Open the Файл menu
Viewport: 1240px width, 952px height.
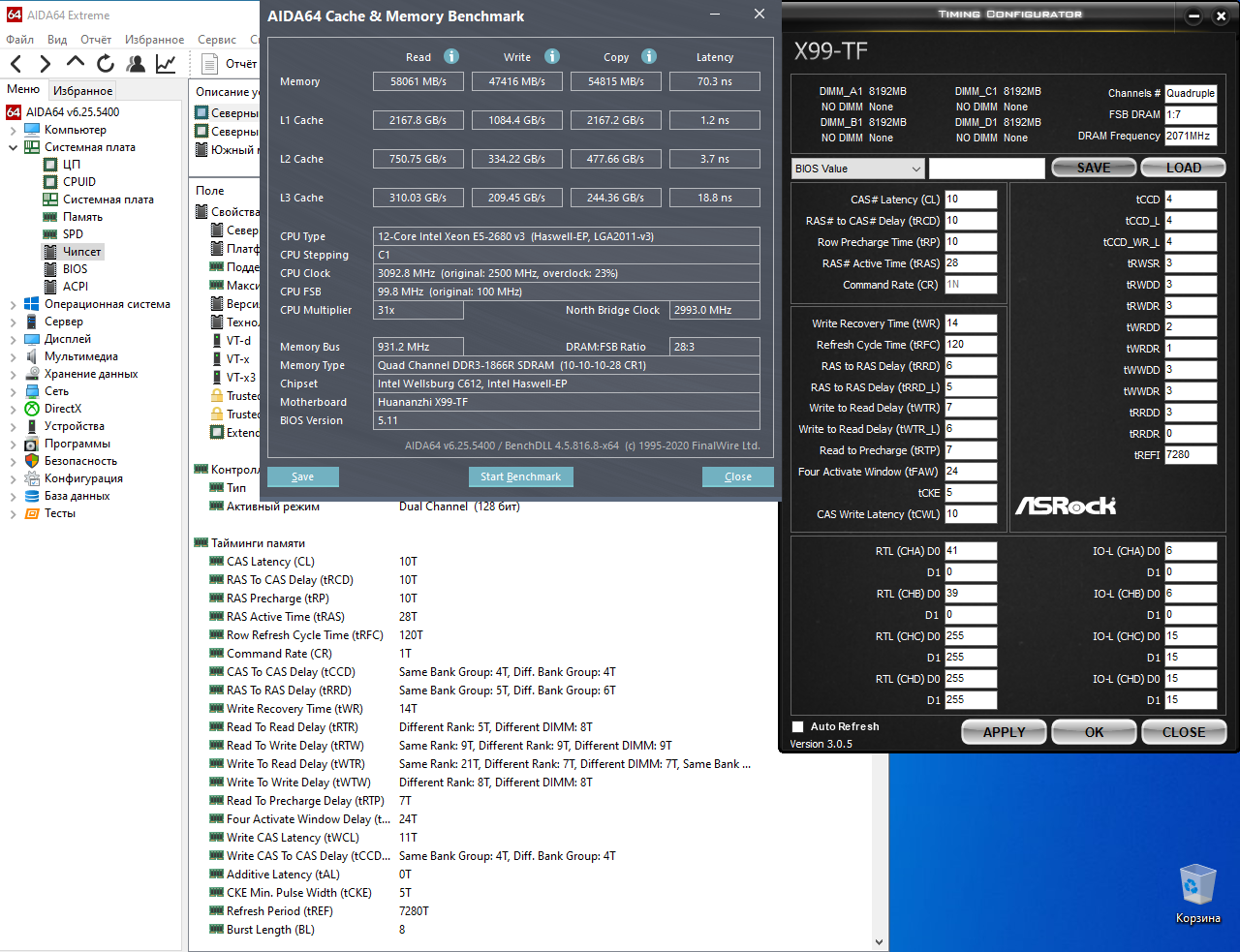click(19, 40)
